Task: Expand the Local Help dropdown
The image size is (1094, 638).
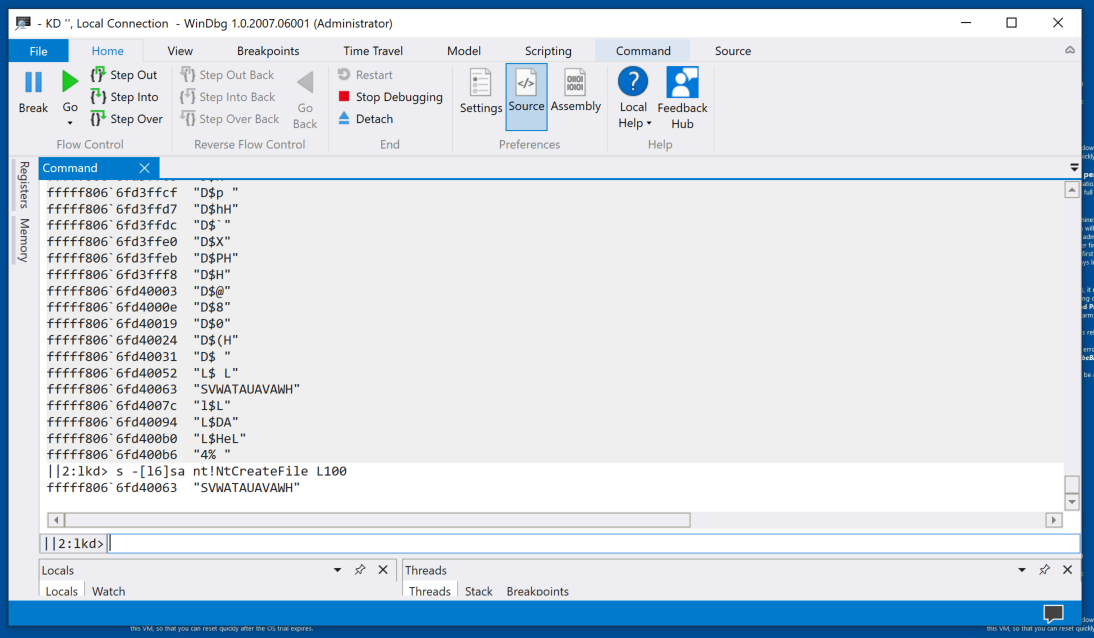Action: click(x=633, y=116)
